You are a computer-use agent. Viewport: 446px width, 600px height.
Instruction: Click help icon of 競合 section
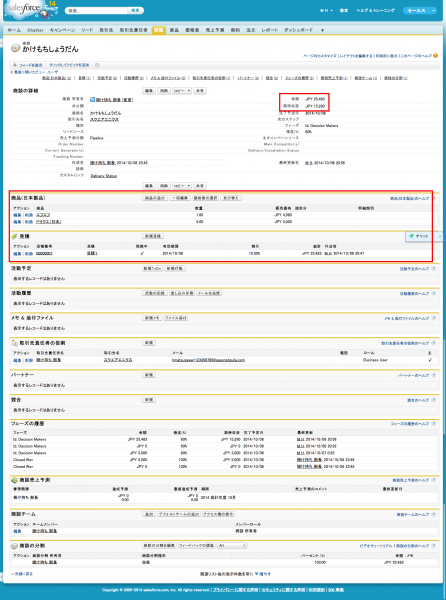point(434,400)
